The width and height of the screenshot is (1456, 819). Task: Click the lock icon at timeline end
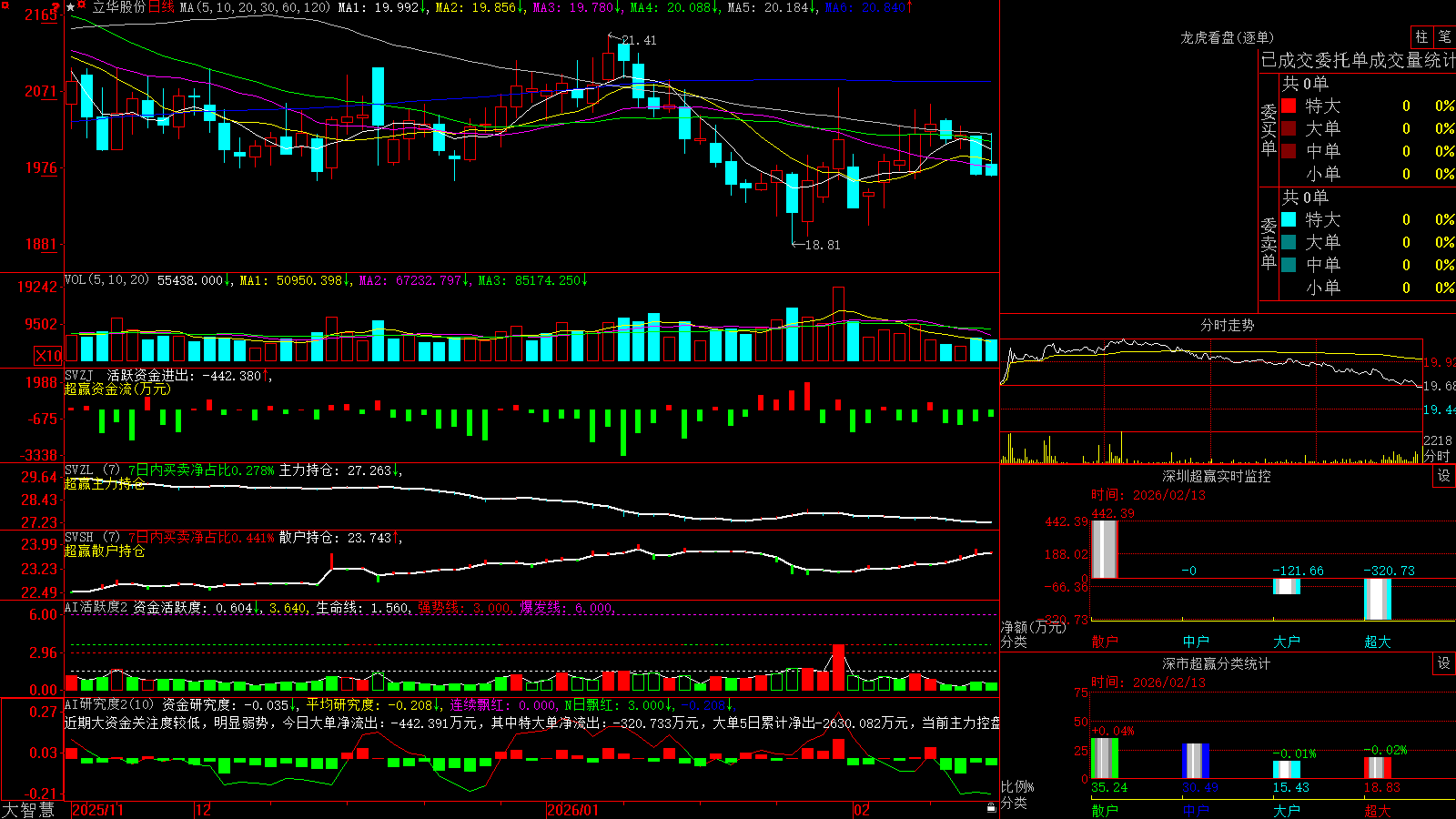[991, 807]
